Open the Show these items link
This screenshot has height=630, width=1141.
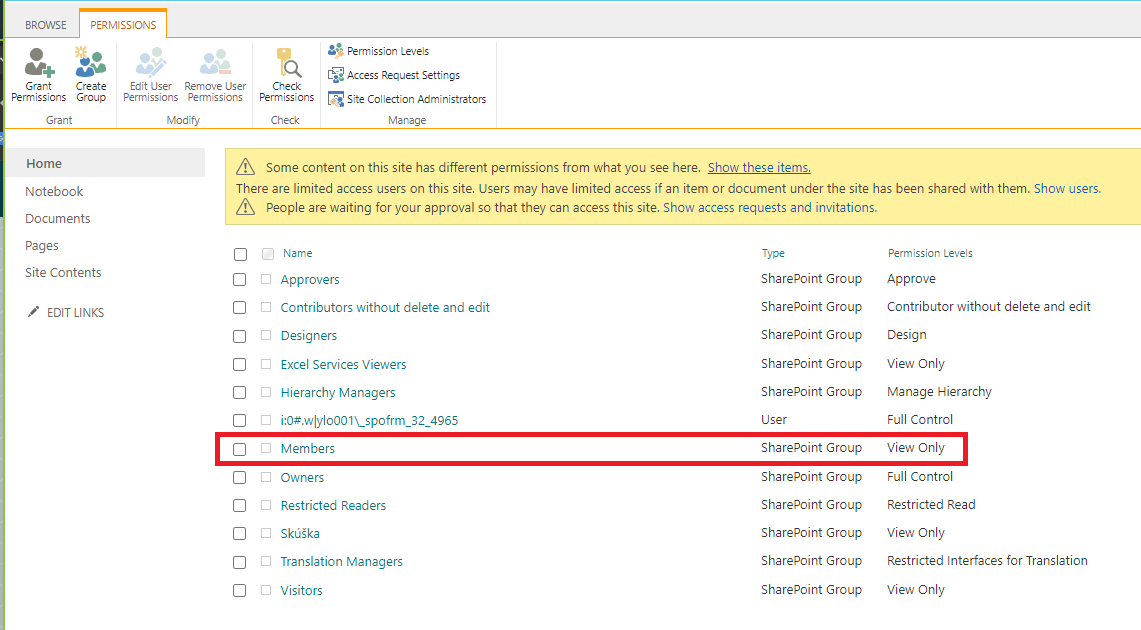point(758,167)
